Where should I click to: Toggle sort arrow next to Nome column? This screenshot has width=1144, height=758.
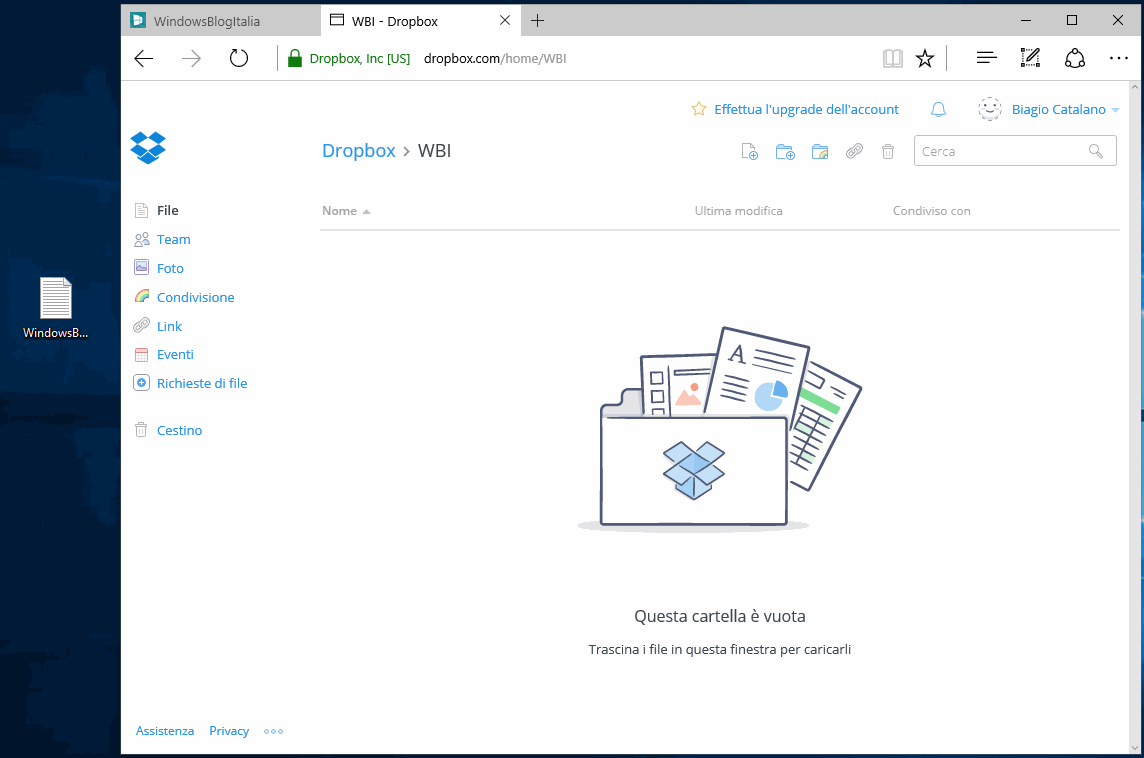point(366,212)
